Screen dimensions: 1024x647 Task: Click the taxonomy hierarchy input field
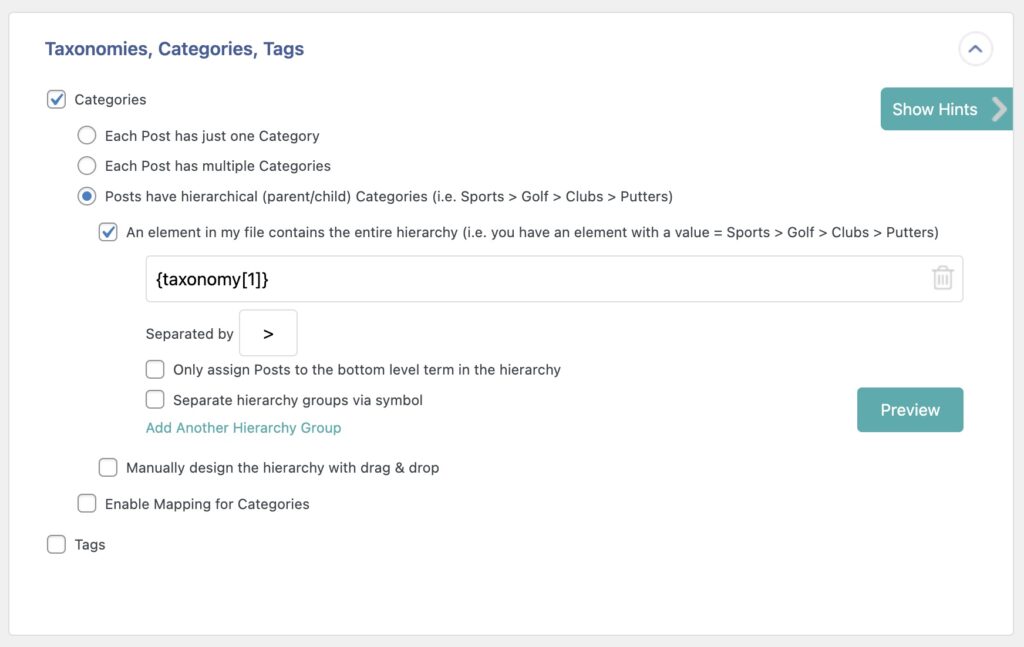(x=500, y=278)
